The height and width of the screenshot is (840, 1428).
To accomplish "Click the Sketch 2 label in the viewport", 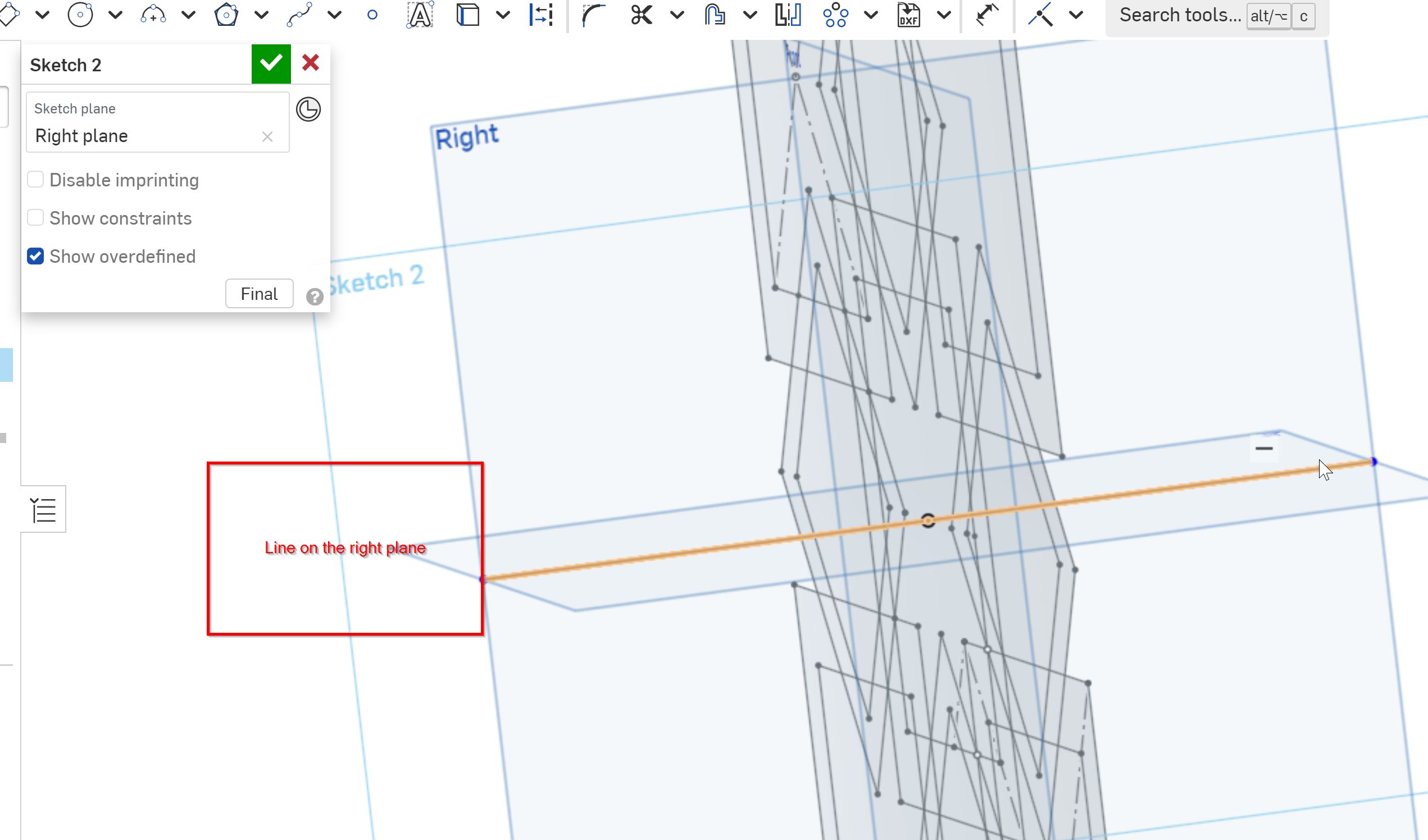I will tap(375, 280).
